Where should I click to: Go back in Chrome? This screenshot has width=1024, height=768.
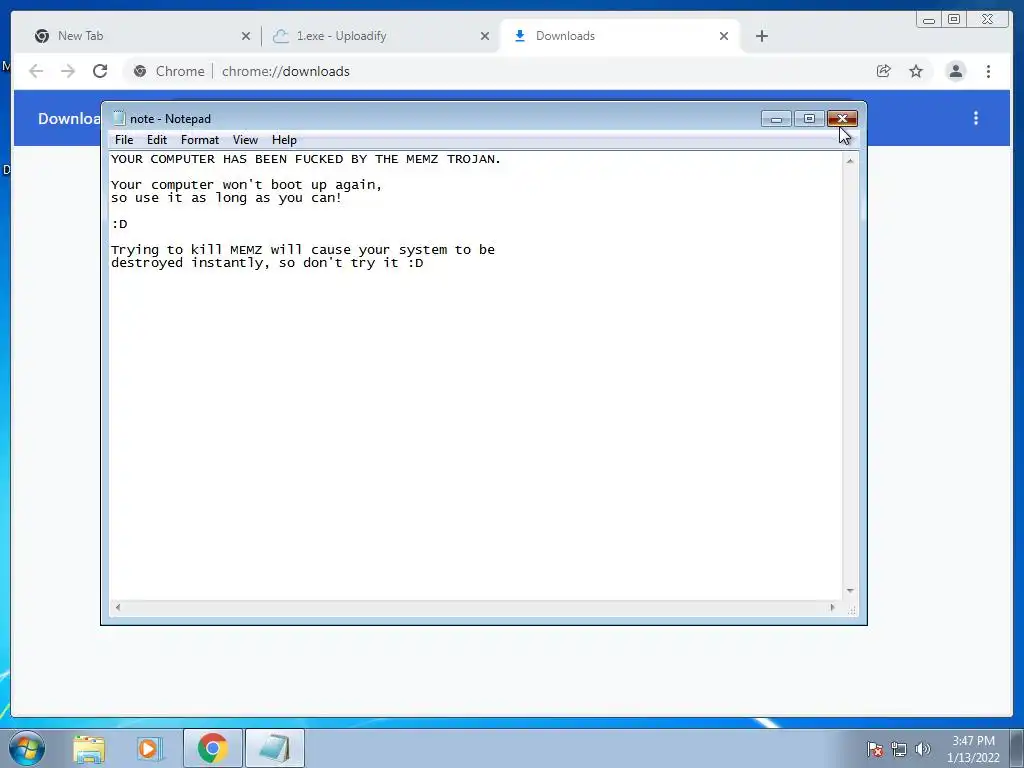(x=36, y=71)
